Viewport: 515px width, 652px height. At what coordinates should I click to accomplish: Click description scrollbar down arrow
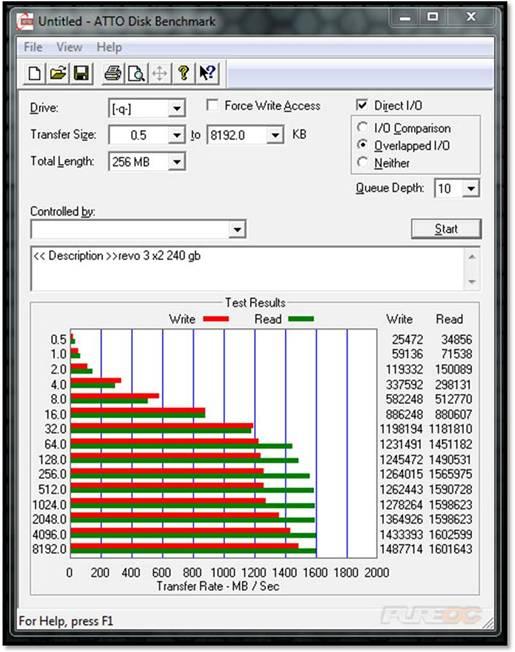coord(472,282)
